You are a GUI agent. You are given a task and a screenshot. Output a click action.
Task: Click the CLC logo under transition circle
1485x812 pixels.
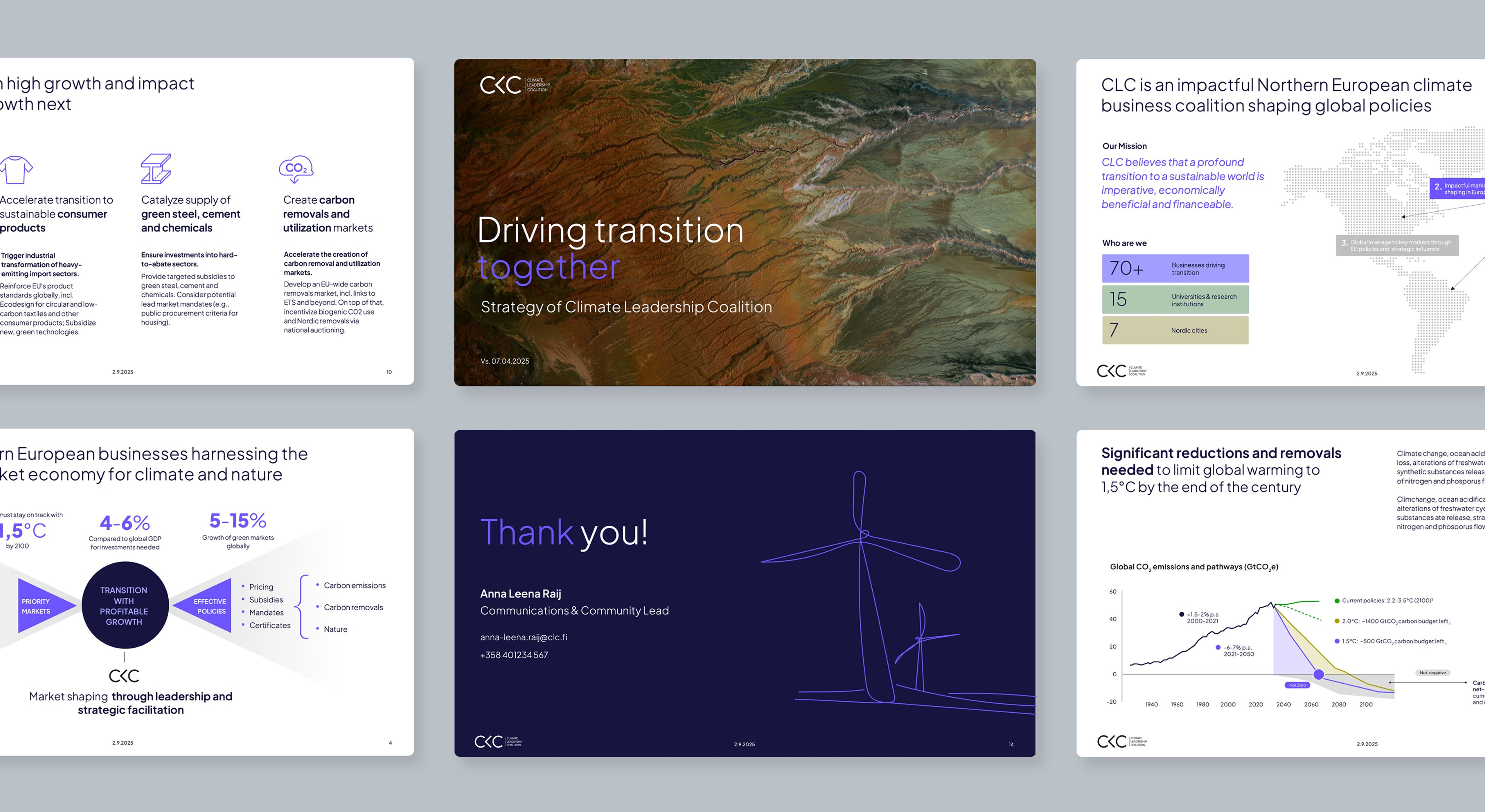(124, 676)
